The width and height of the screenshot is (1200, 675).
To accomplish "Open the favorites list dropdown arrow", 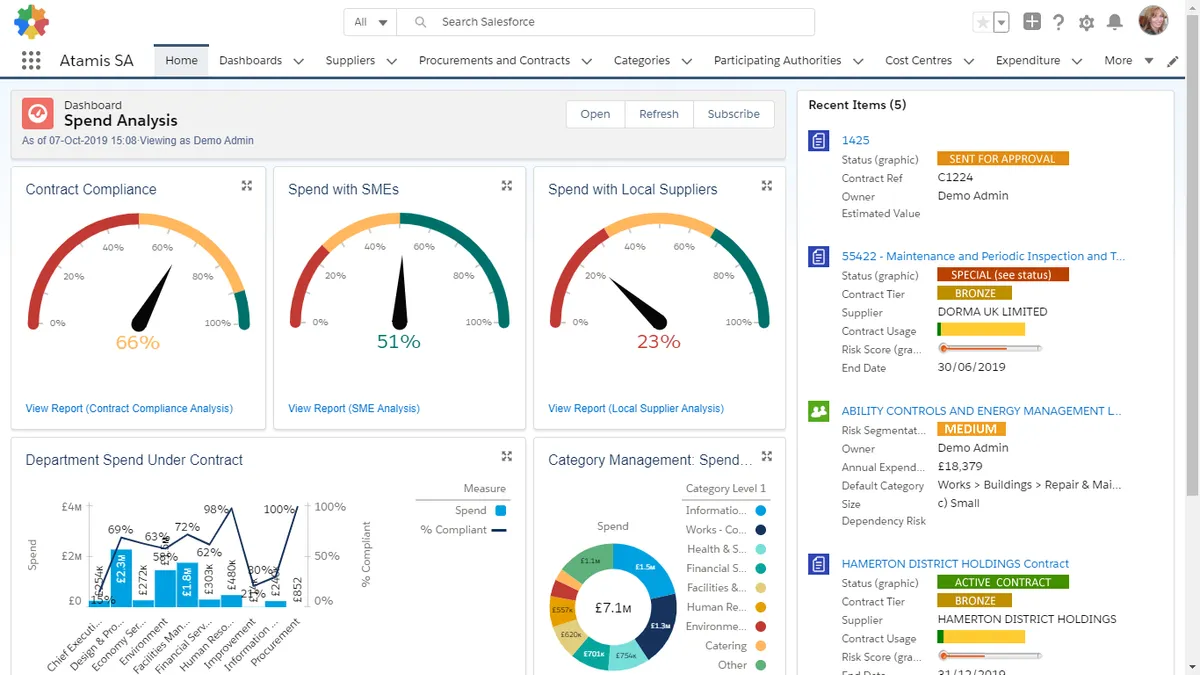I will (1002, 22).
